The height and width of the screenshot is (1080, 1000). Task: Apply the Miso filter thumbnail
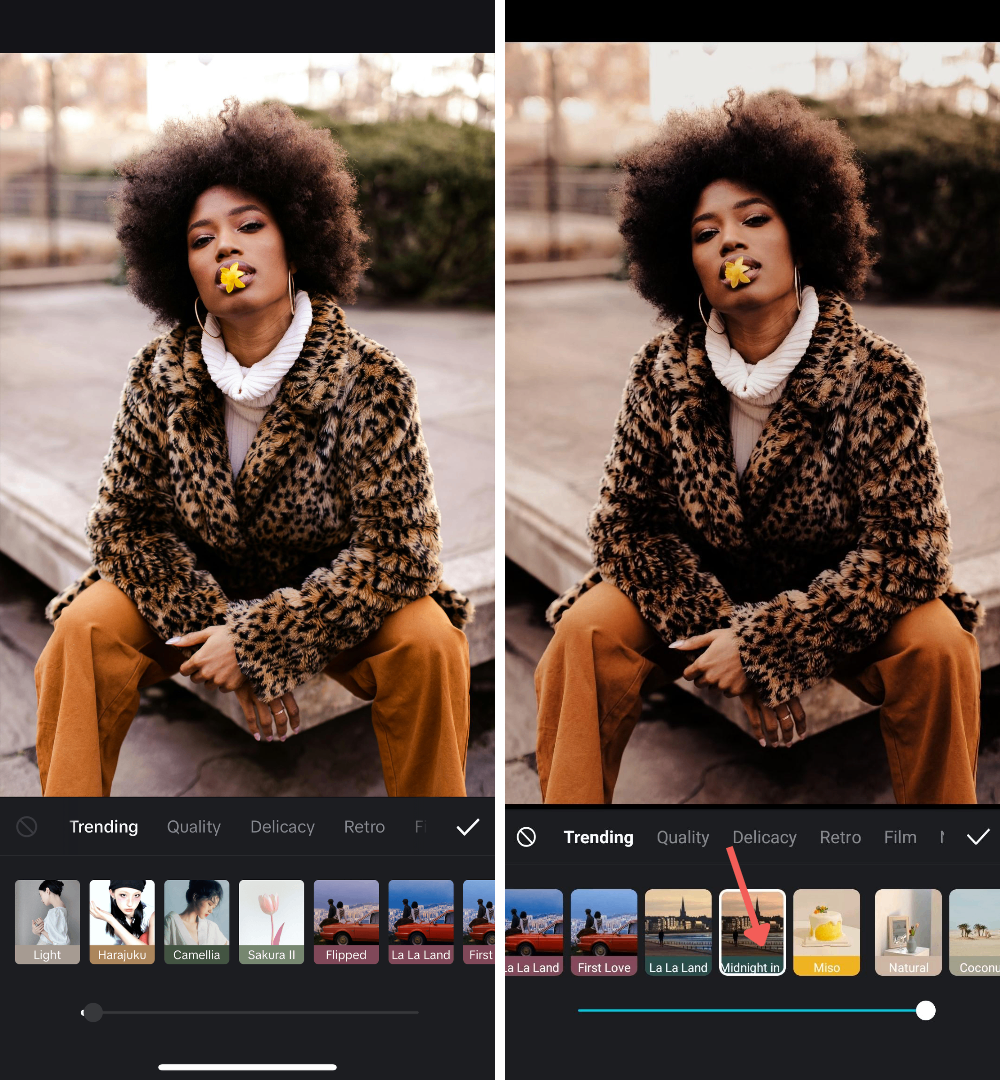pyautogui.click(x=826, y=932)
